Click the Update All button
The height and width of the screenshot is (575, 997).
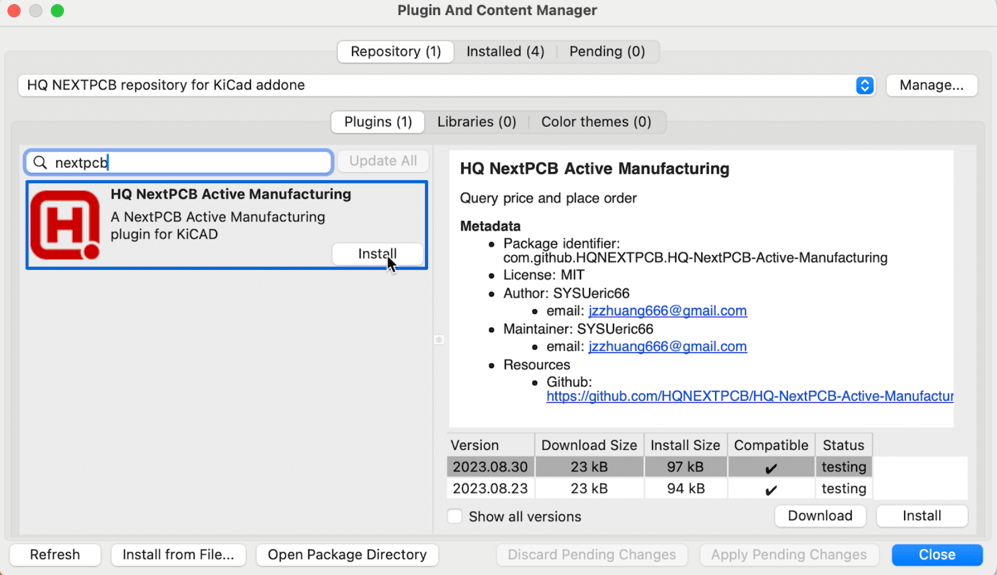pos(383,161)
